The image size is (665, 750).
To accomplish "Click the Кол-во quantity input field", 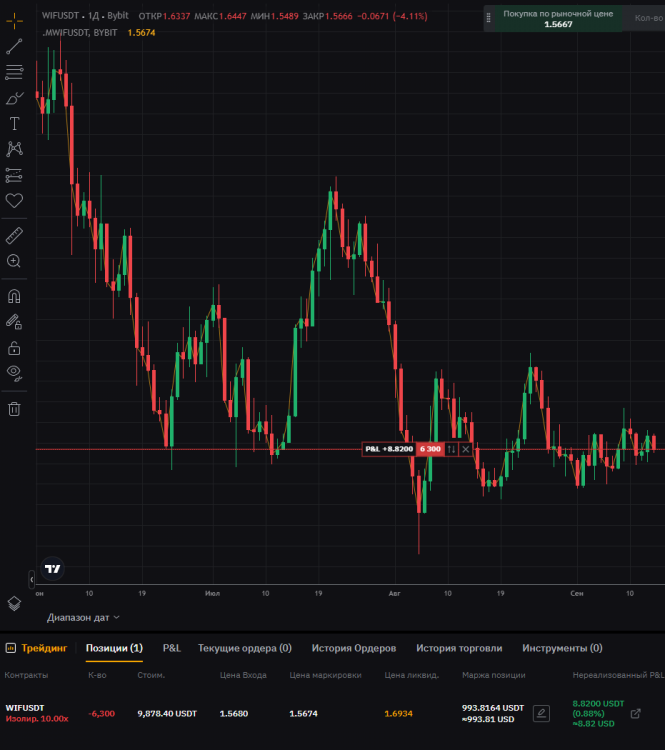I will pyautogui.click(x=645, y=19).
